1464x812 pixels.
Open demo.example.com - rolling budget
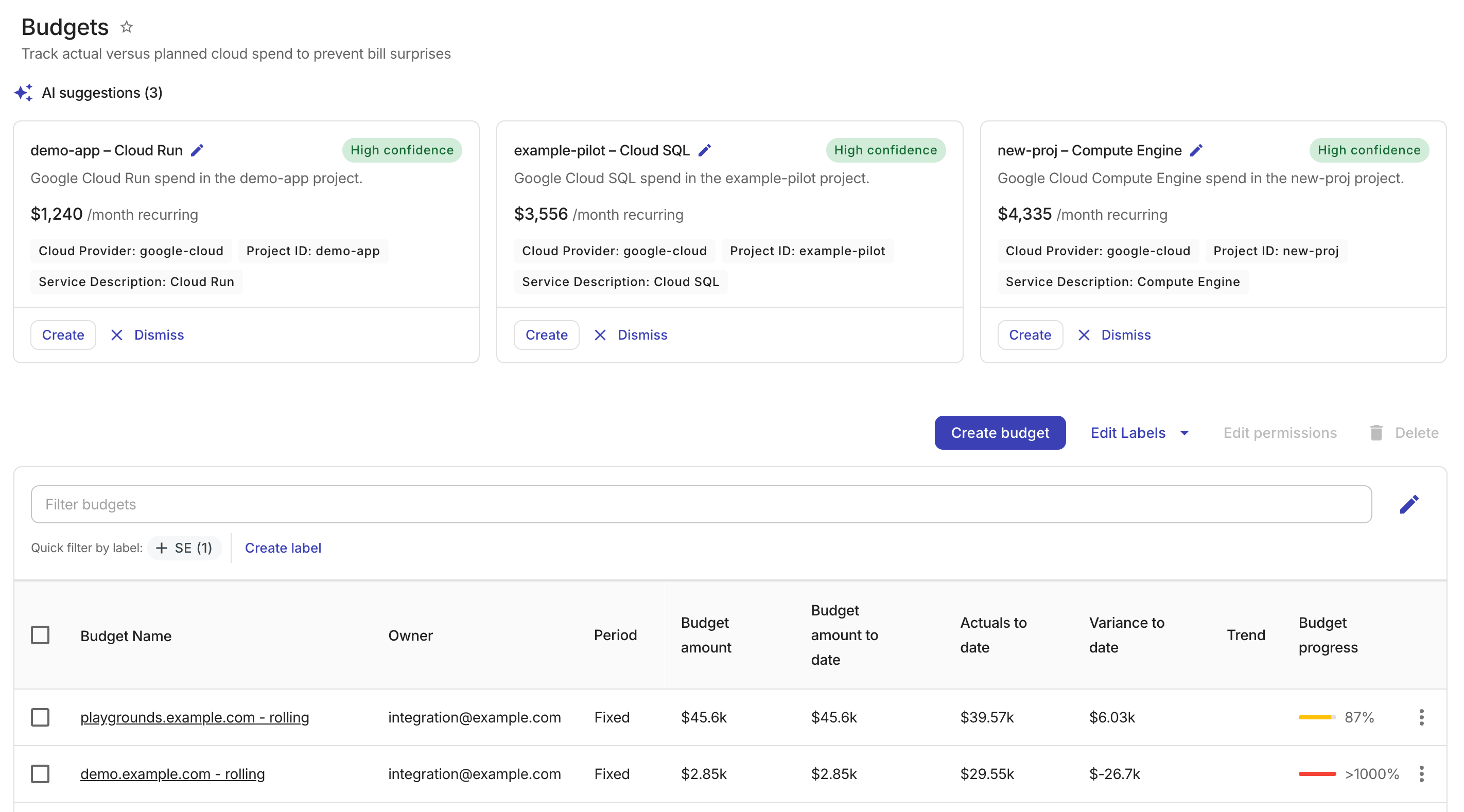tap(172, 774)
